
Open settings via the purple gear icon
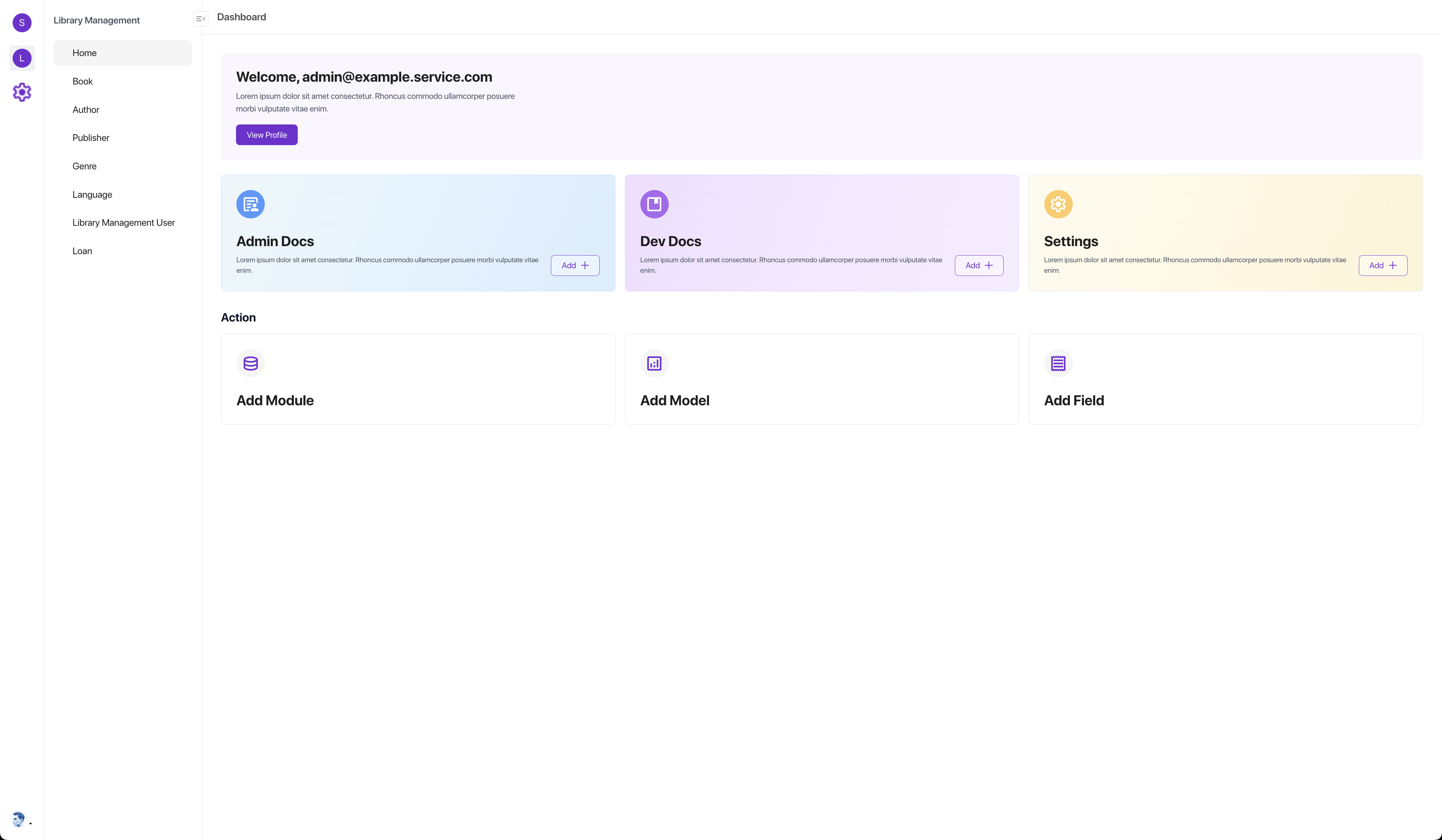click(22, 92)
